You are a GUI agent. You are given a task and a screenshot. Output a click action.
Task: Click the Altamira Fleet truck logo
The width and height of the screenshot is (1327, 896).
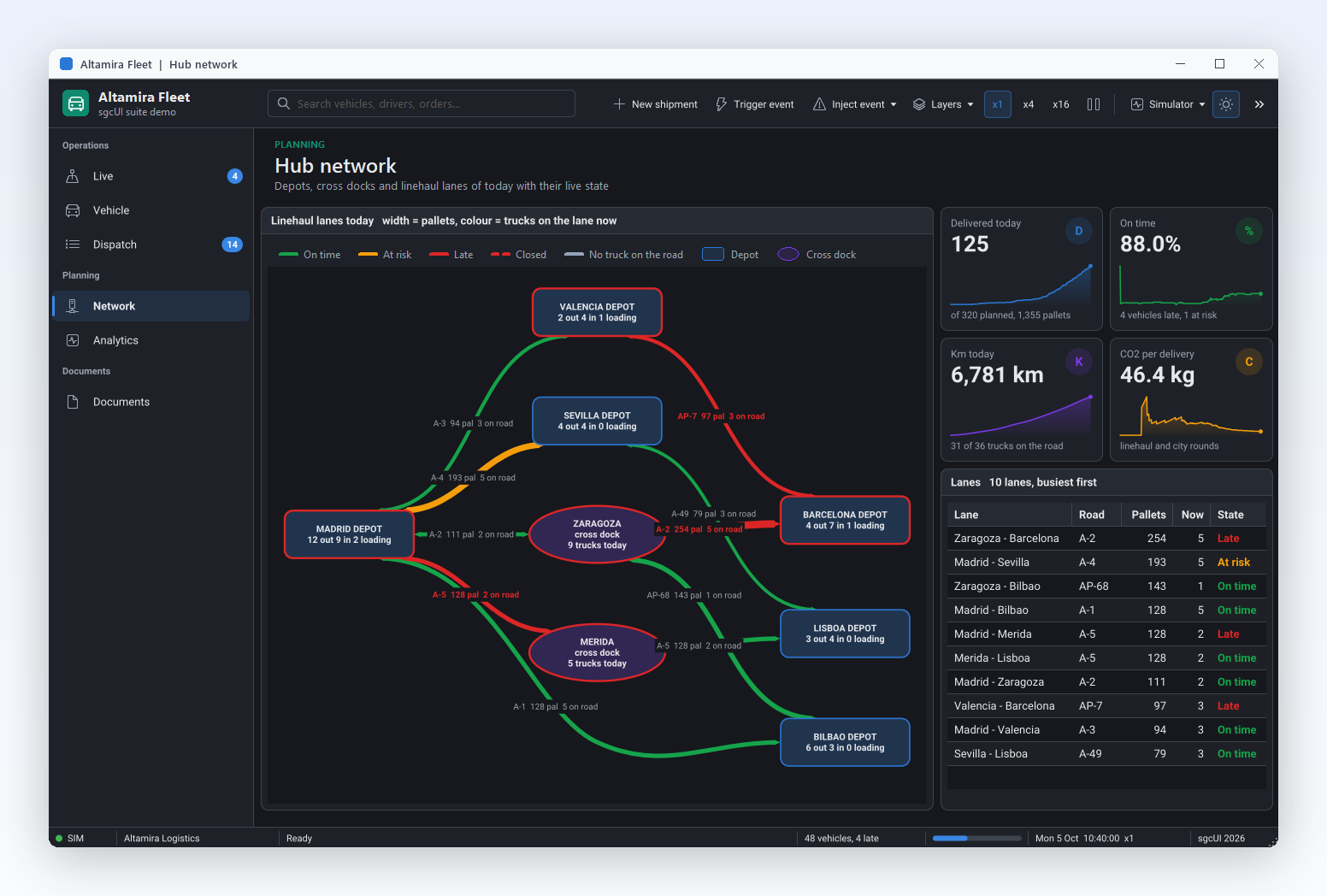tap(76, 103)
